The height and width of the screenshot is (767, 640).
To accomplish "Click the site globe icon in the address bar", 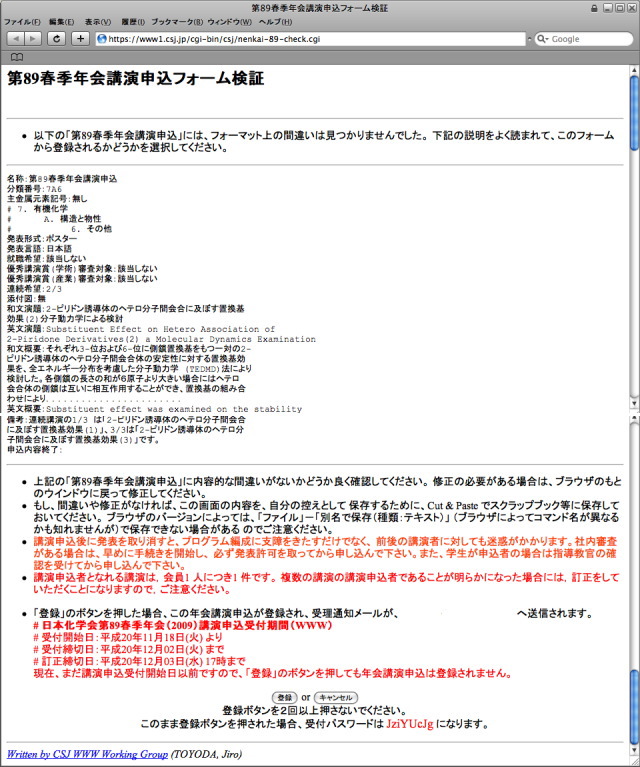I will point(103,39).
